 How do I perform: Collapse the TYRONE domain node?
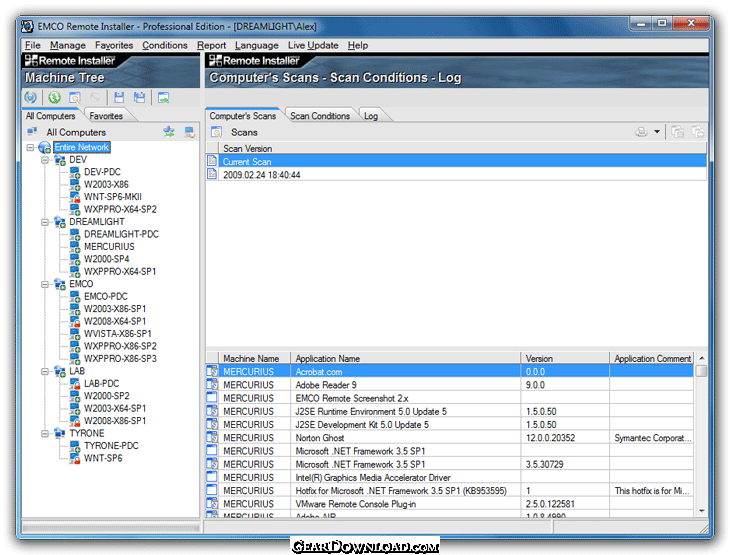pyautogui.click(x=45, y=433)
